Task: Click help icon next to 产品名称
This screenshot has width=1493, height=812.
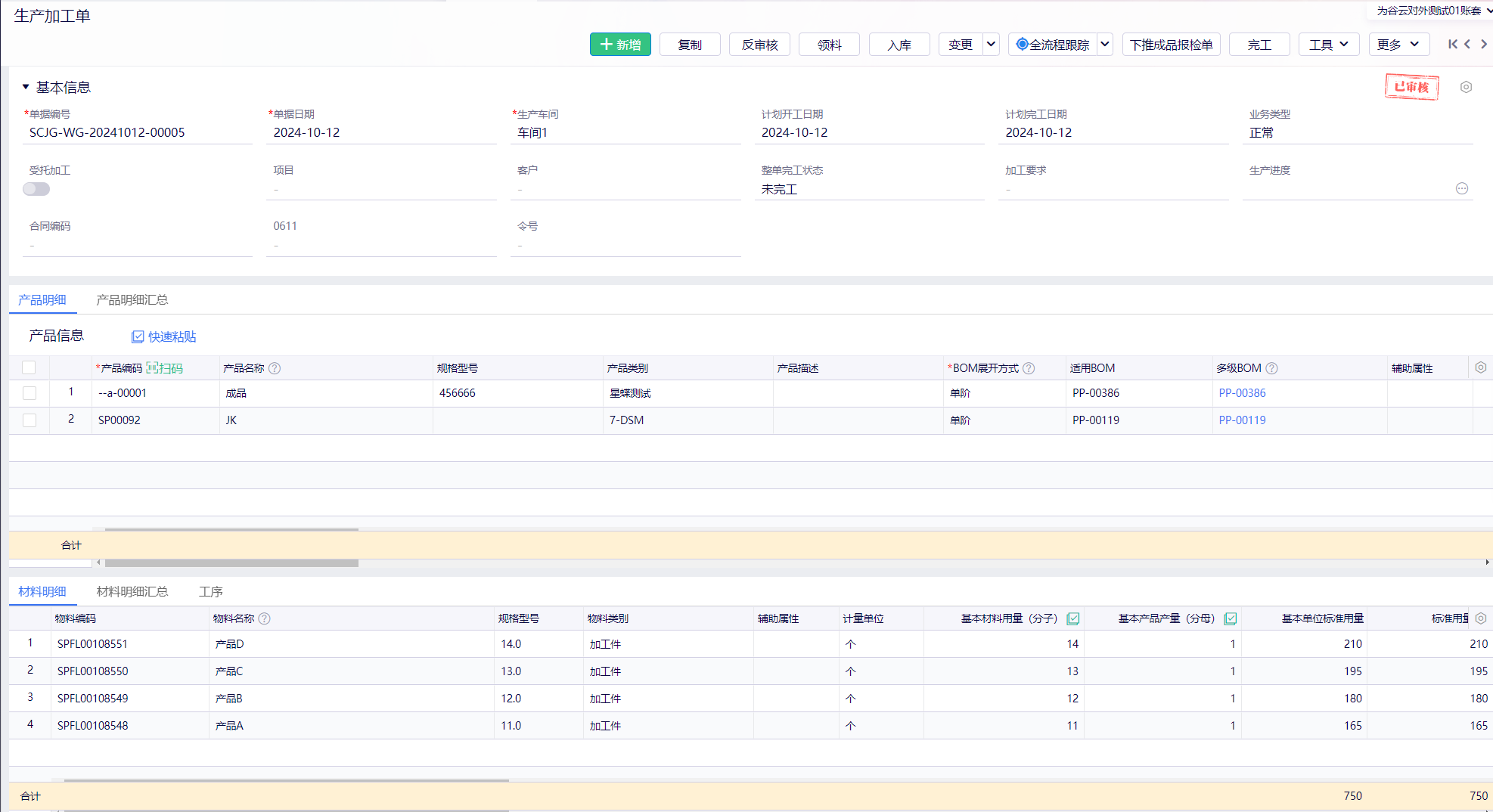Action: click(275, 368)
